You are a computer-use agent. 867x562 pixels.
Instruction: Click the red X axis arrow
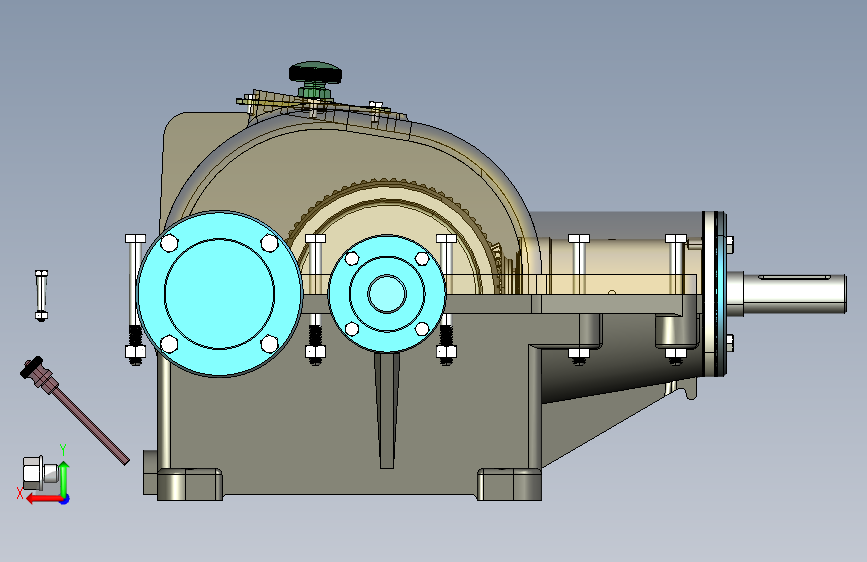[44, 499]
